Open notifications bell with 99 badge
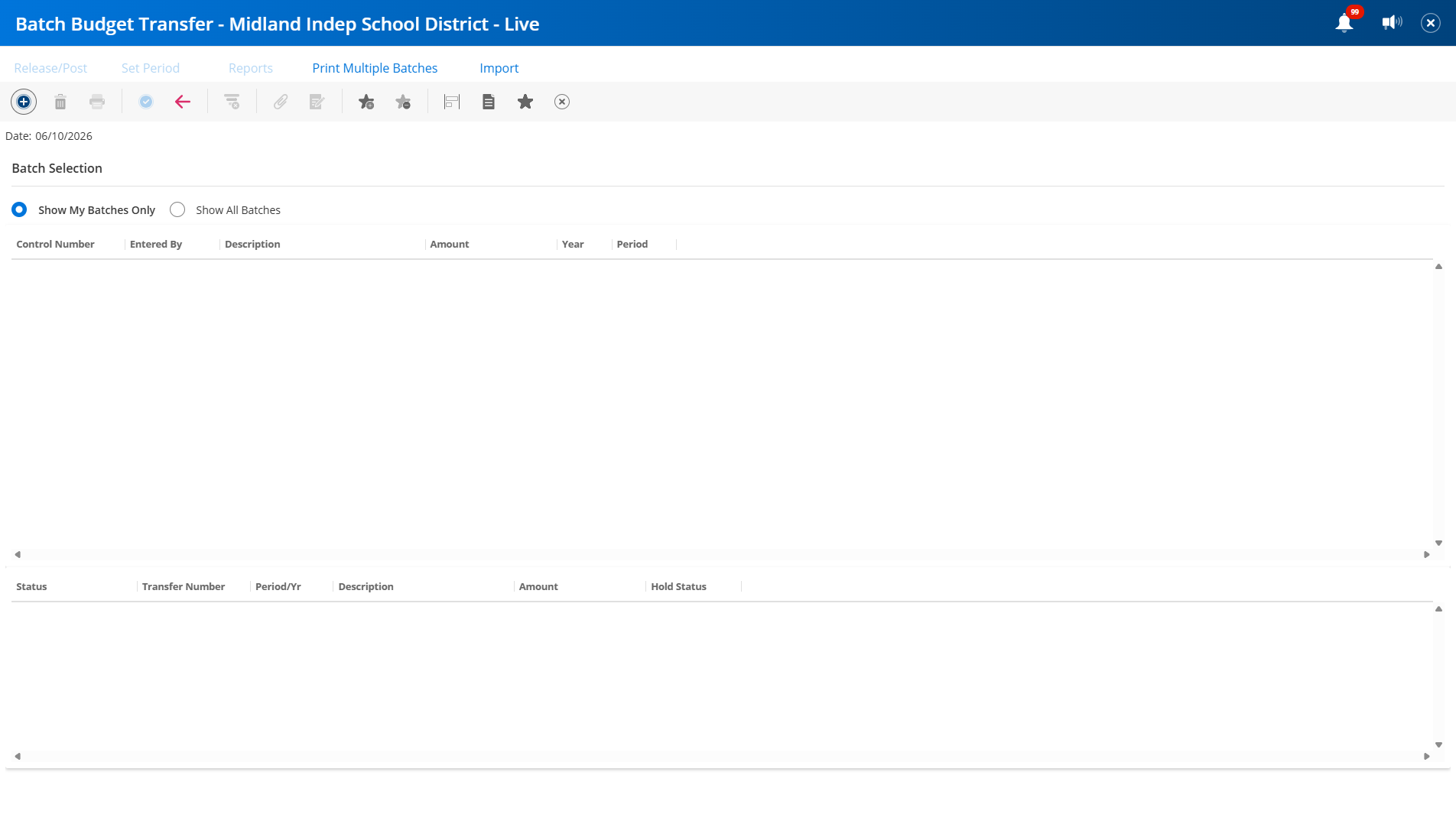Image resolution: width=1456 pixels, height=824 pixels. point(1345,22)
